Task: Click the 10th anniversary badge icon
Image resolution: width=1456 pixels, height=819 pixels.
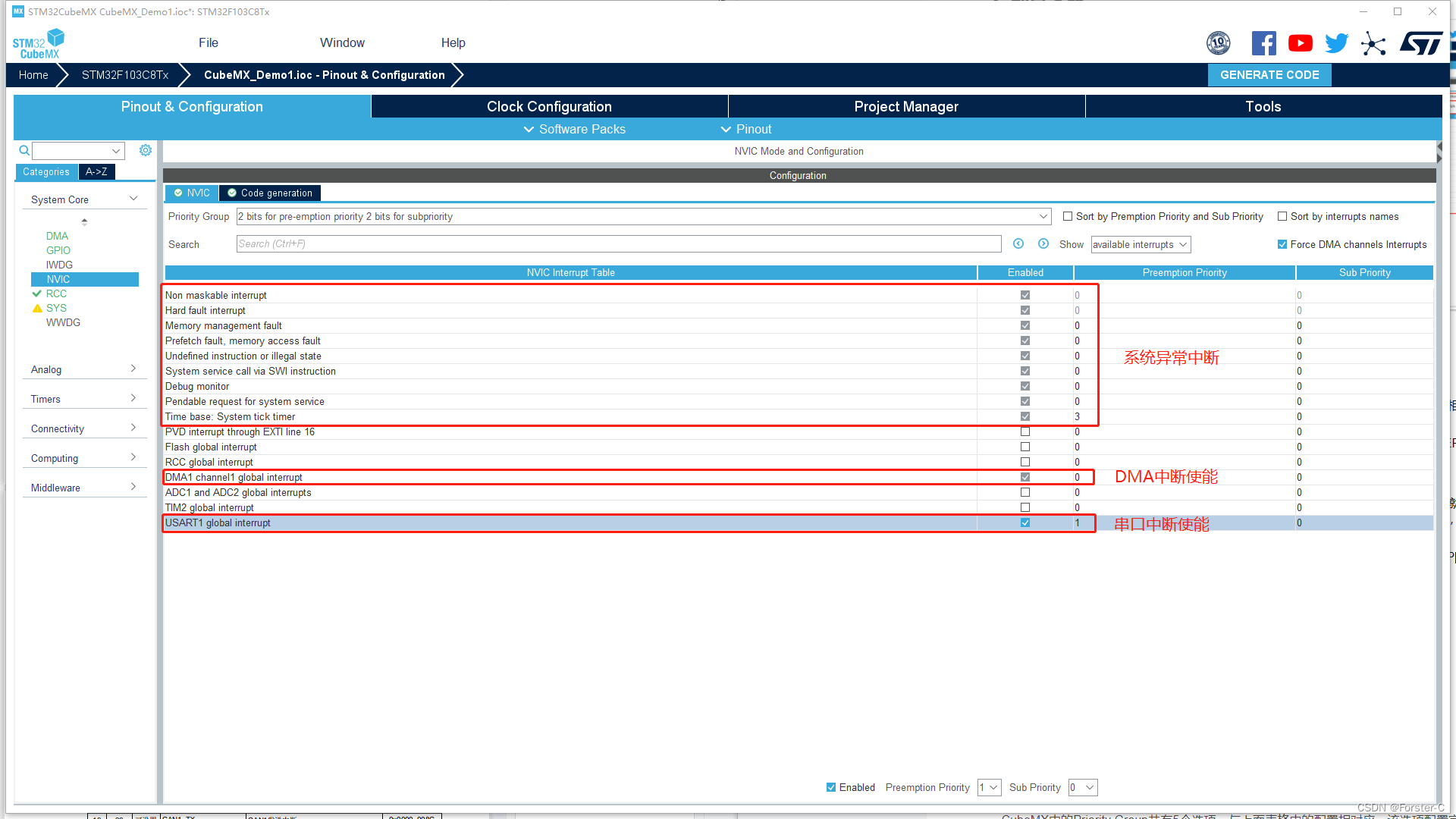Action: pyautogui.click(x=1218, y=43)
